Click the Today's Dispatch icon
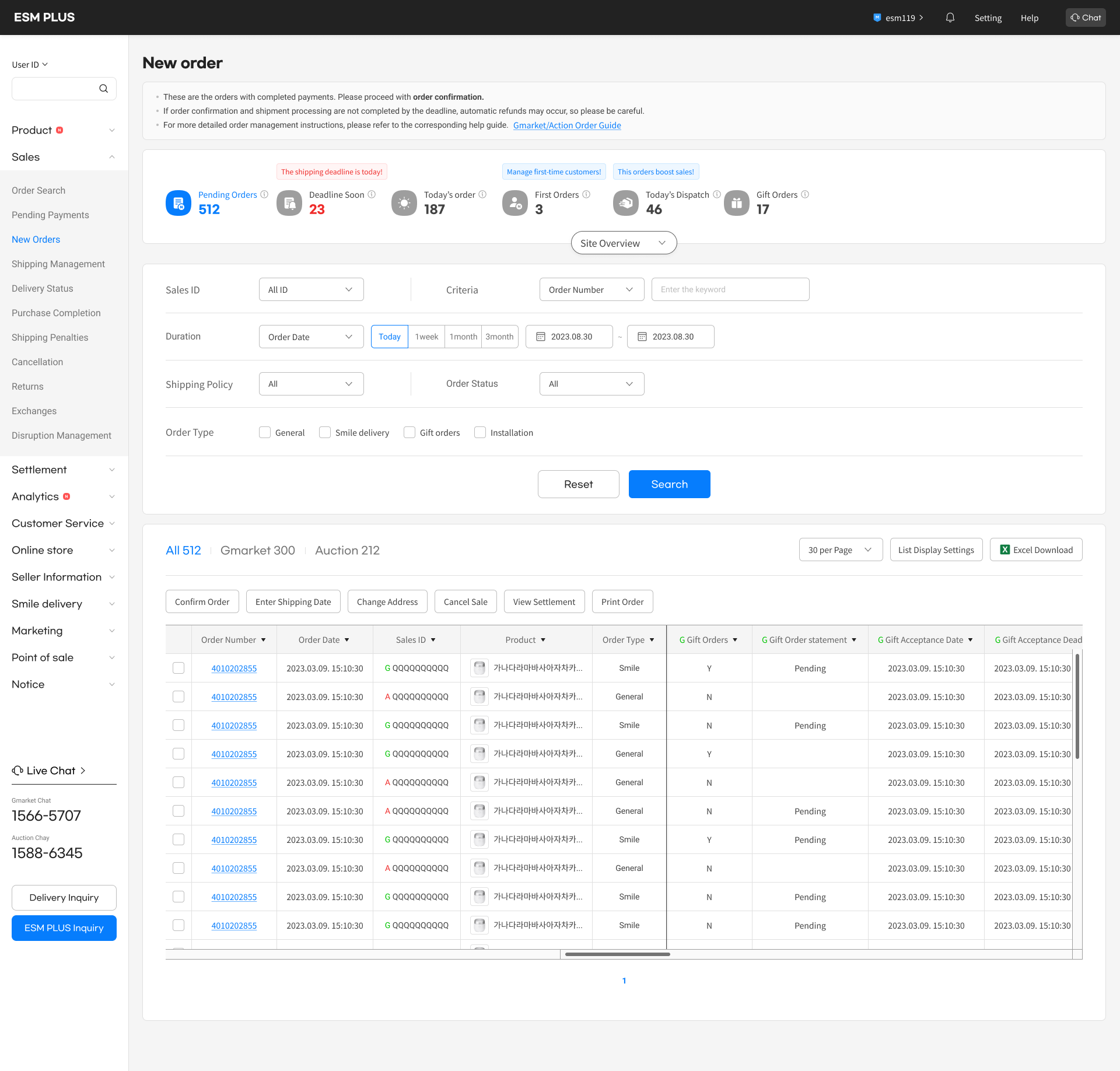 tap(625, 203)
